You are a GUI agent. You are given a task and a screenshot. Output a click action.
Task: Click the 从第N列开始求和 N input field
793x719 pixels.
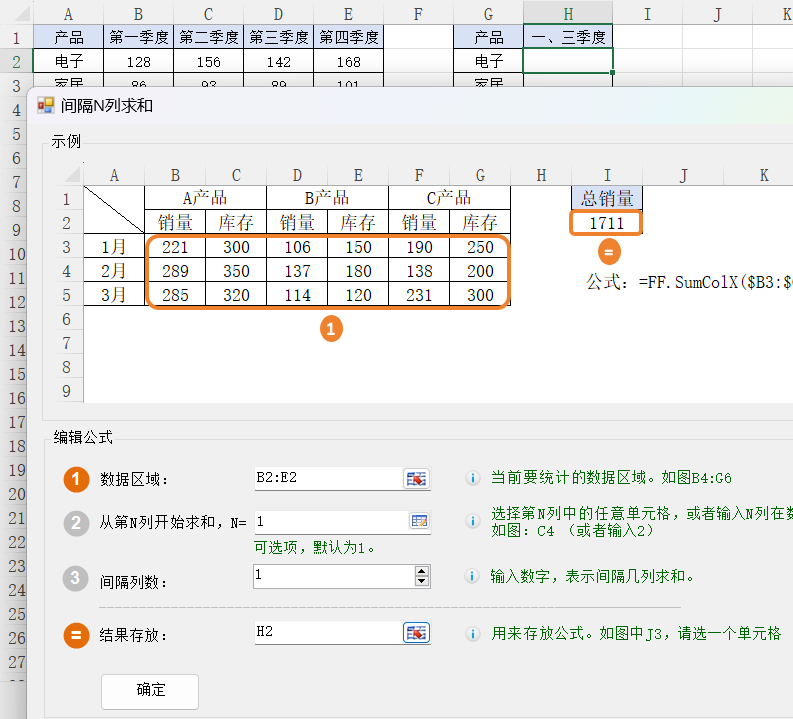(330, 521)
